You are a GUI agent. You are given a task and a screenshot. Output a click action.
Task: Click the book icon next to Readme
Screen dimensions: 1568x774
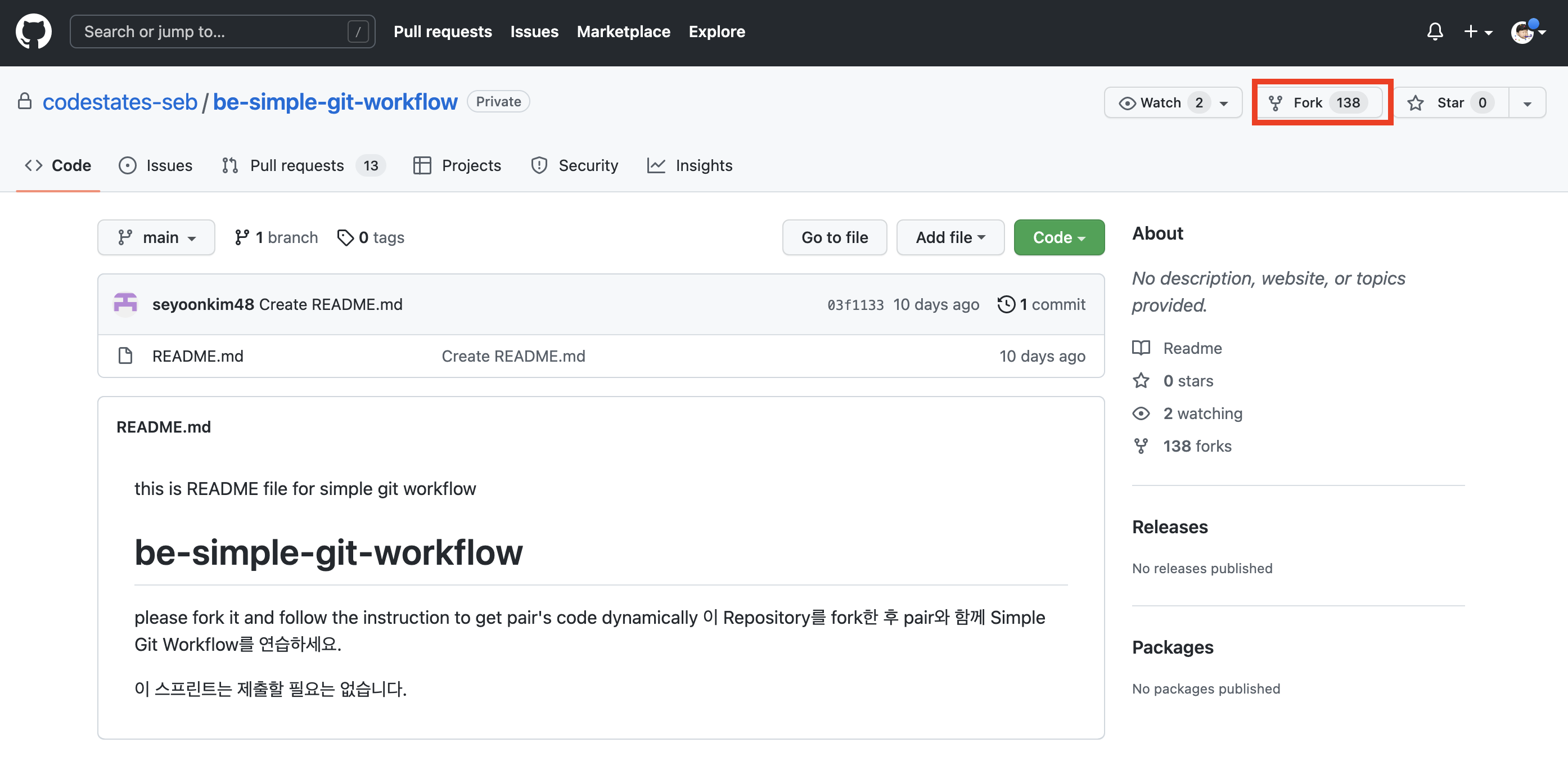1141,348
